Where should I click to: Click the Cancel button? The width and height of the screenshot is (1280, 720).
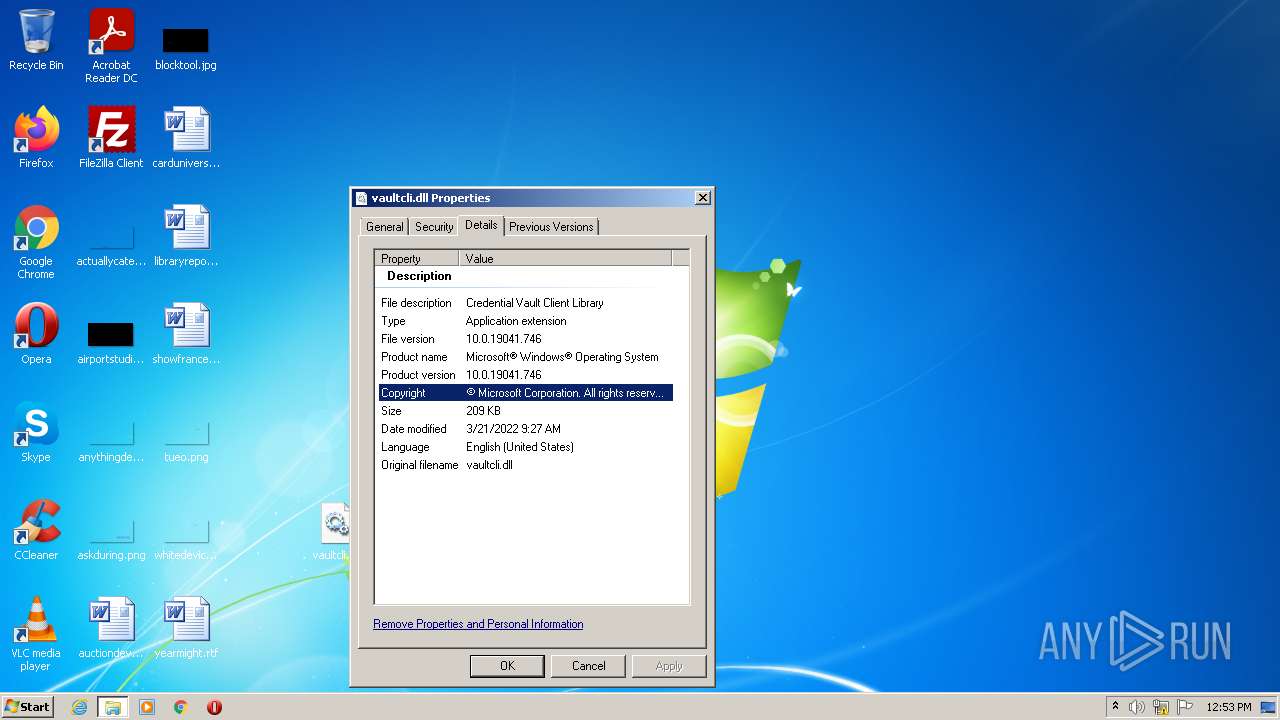tap(588, 666)
